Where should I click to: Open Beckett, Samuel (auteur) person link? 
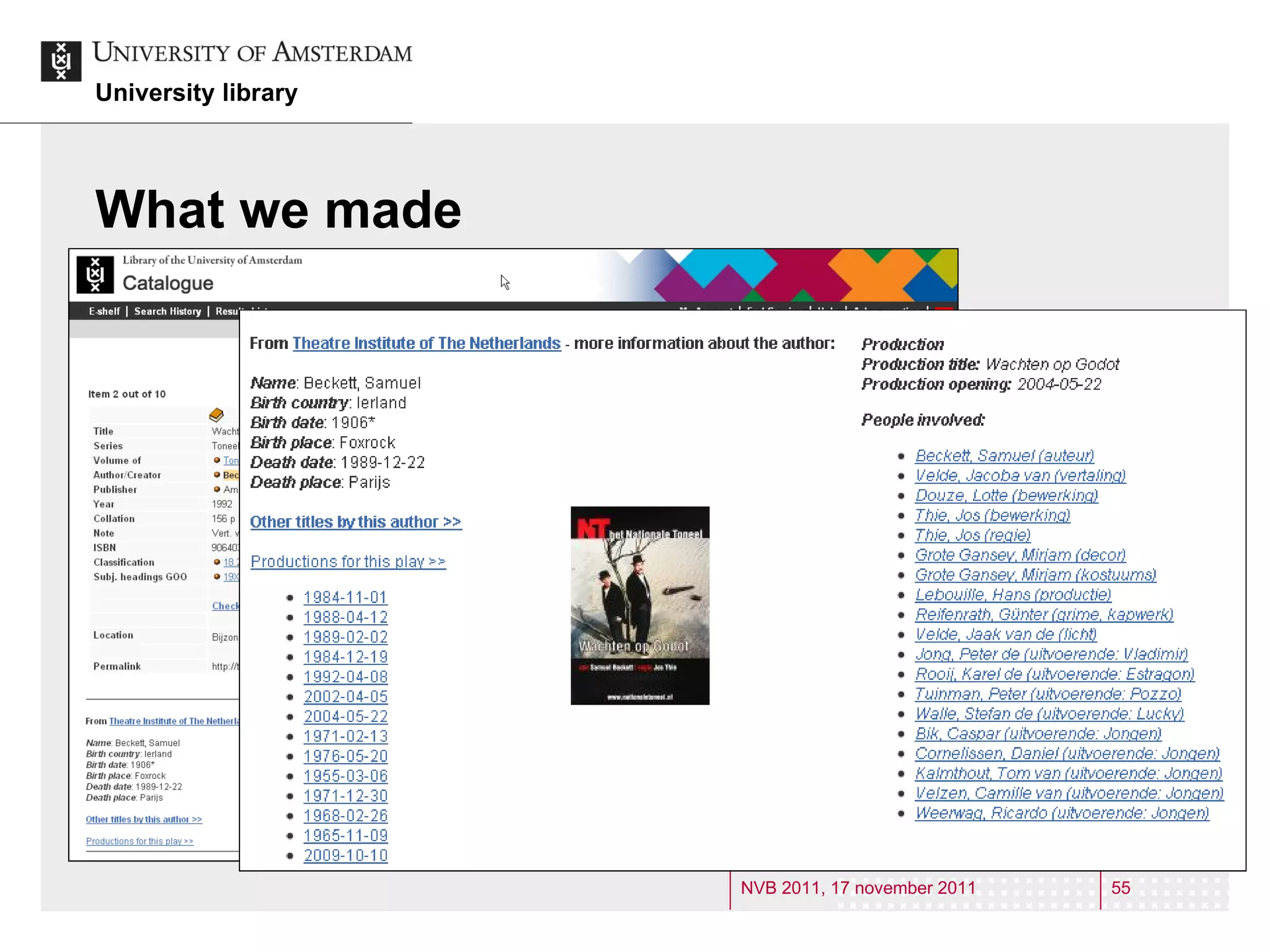coord(1004,456)
